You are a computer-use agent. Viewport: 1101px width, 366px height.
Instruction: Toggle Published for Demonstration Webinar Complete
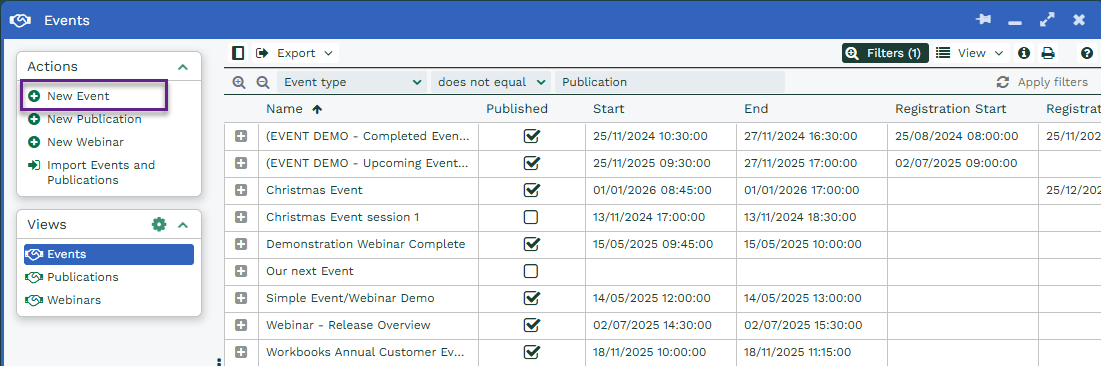point(532,244)
